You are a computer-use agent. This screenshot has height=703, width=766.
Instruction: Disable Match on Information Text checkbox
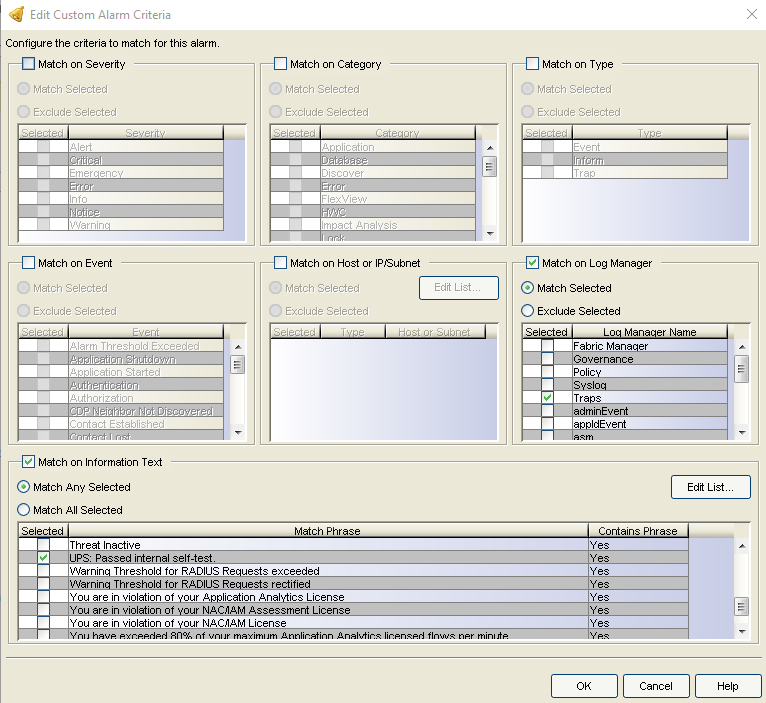tap(28, 462)
